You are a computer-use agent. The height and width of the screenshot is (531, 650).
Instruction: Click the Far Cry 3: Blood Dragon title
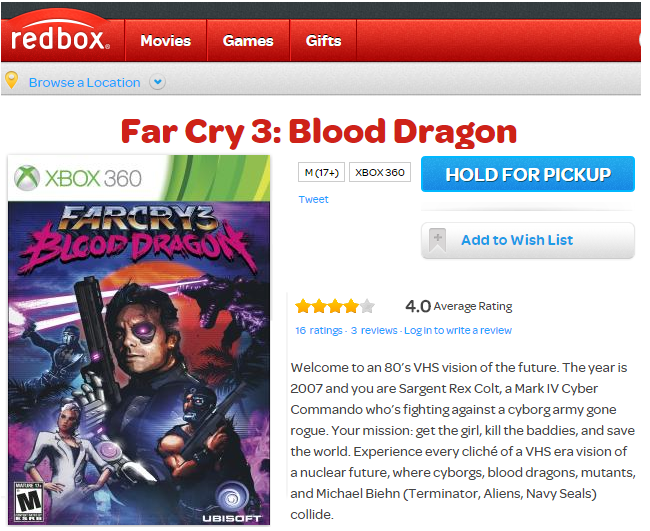(319, 132)
